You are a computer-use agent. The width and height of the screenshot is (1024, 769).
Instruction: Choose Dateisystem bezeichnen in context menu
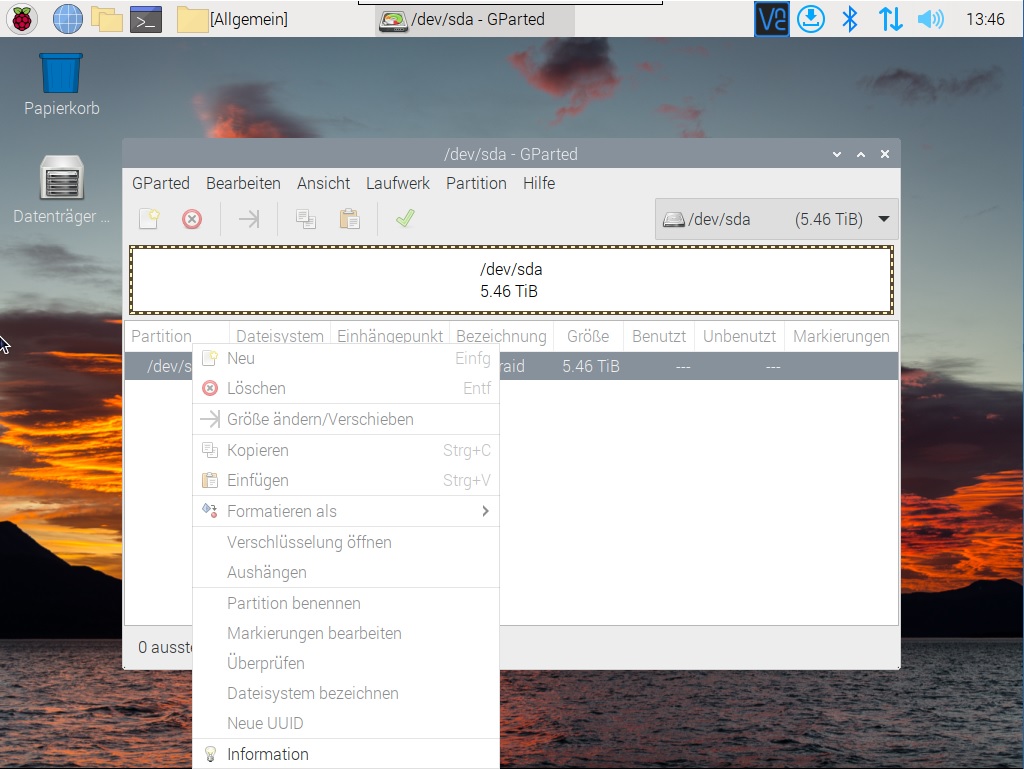(346, 693)
